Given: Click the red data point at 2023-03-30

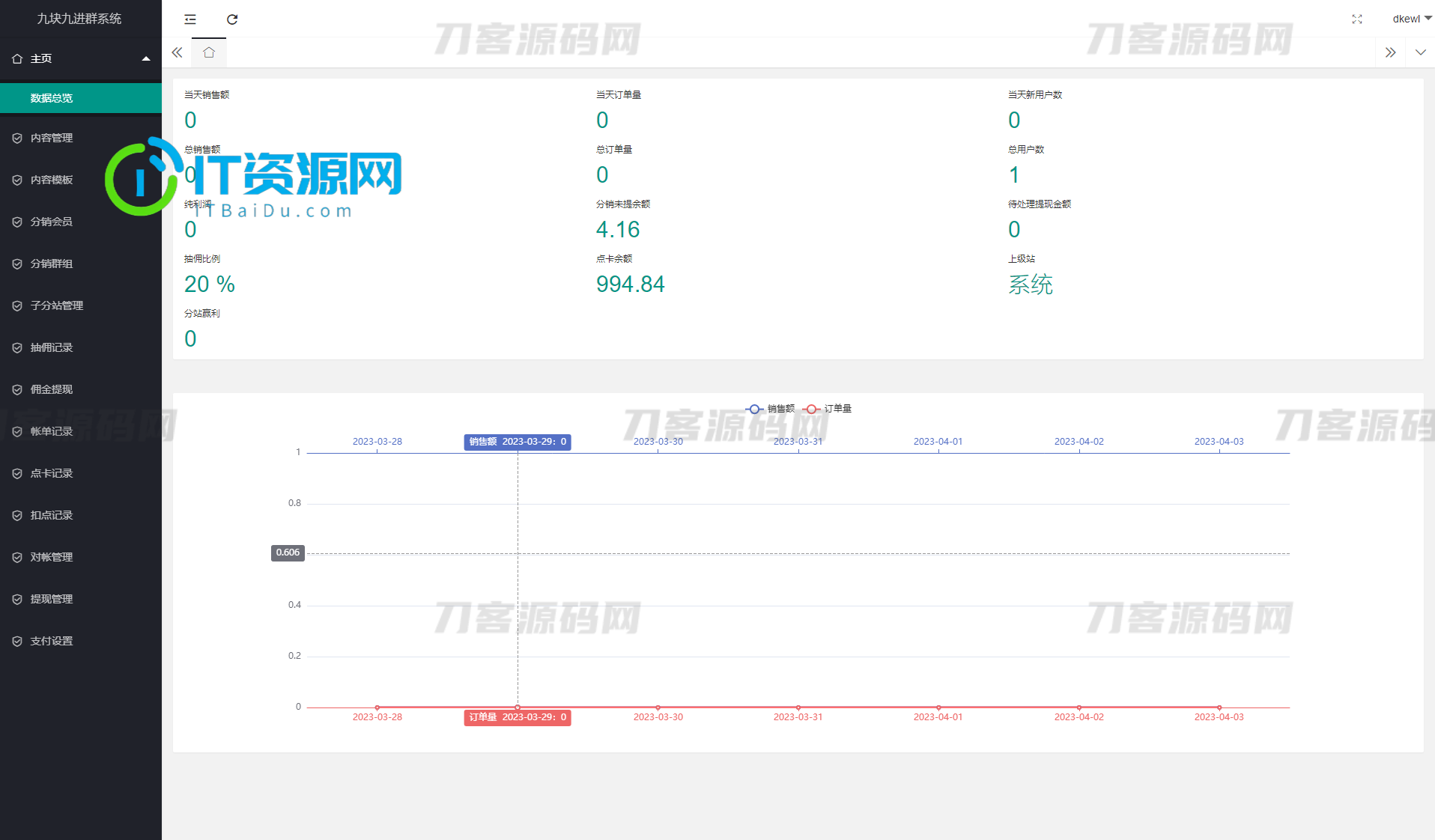Looking at the screenshot, I should point(658,707).
